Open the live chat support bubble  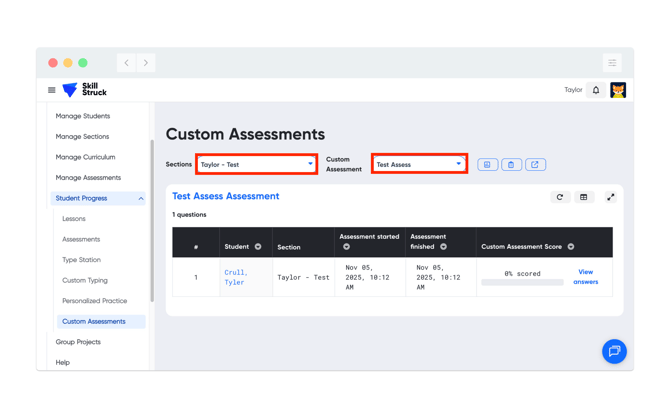[x=614, y=351]
